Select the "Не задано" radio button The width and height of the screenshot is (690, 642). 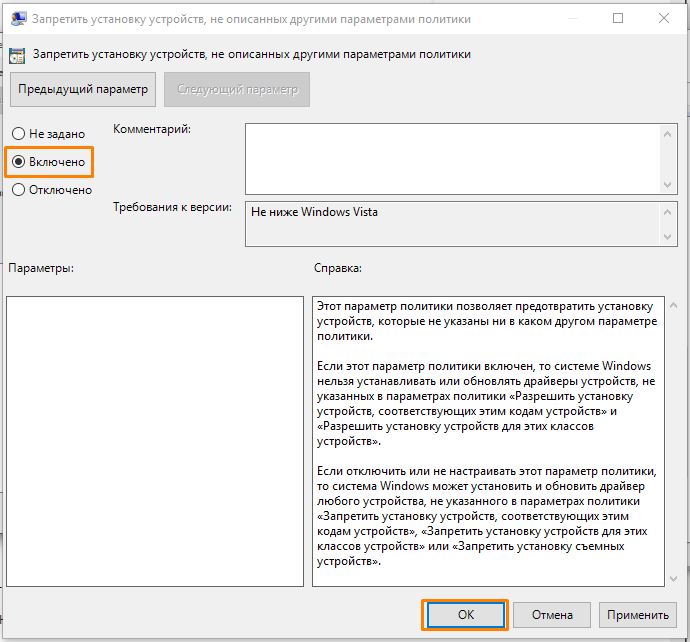coord(18,134)
